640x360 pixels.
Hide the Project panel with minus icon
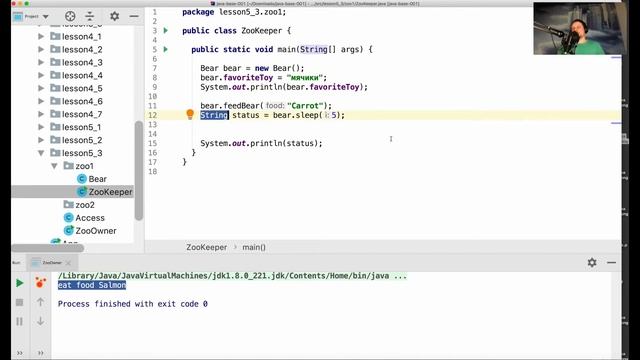click(x=134, y=16)
